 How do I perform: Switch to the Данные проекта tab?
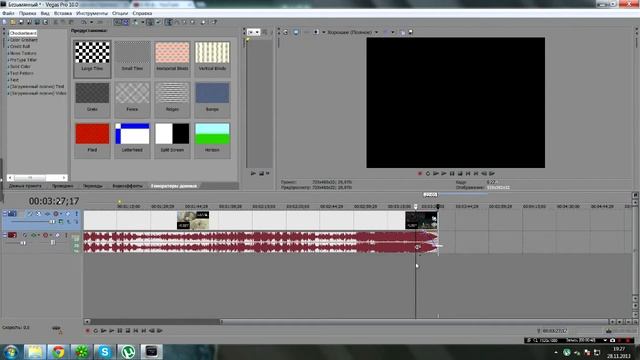pos(25,186)
